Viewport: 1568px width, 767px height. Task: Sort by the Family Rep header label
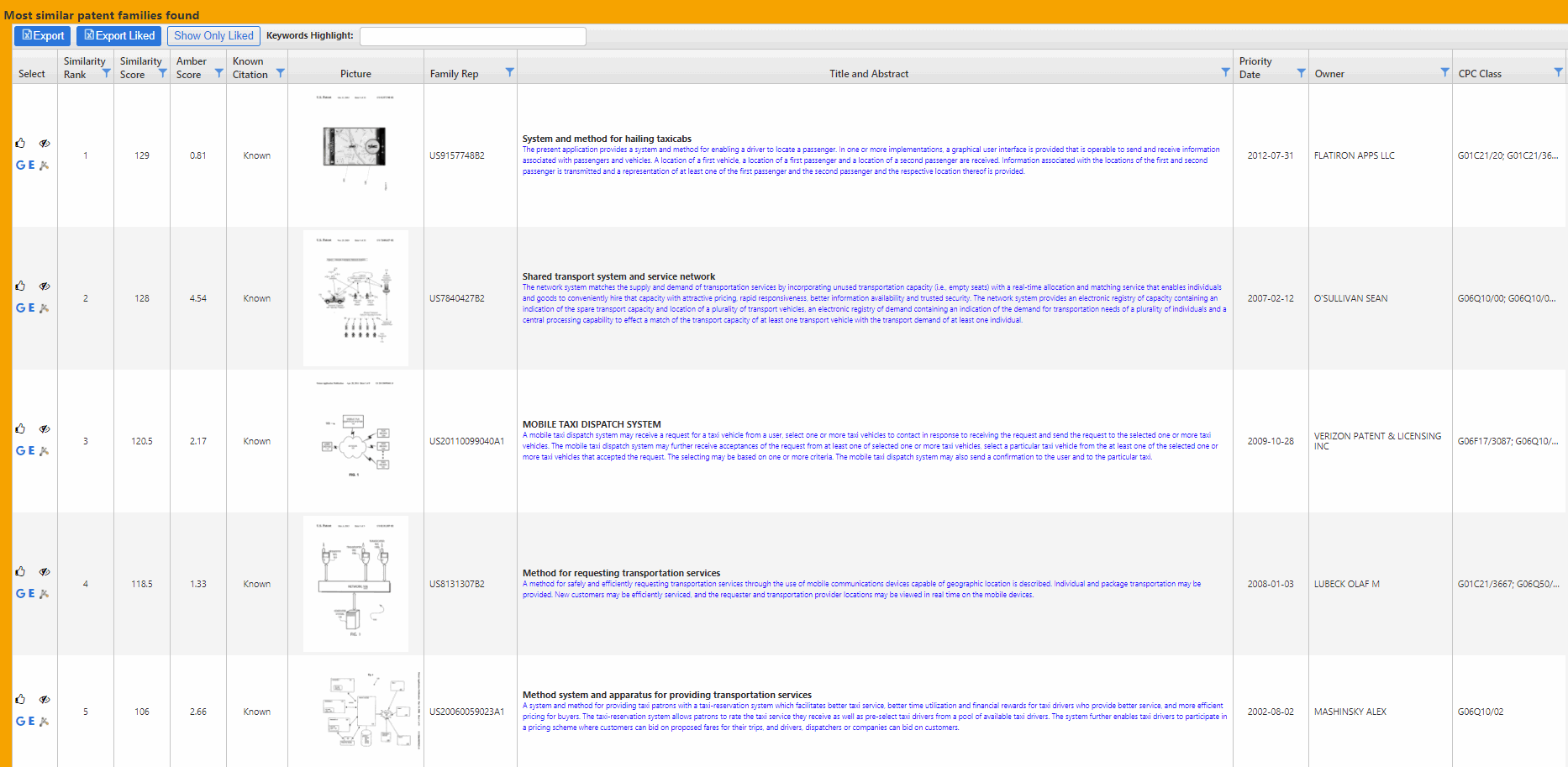pyautogui.click(x=454, y=74)
